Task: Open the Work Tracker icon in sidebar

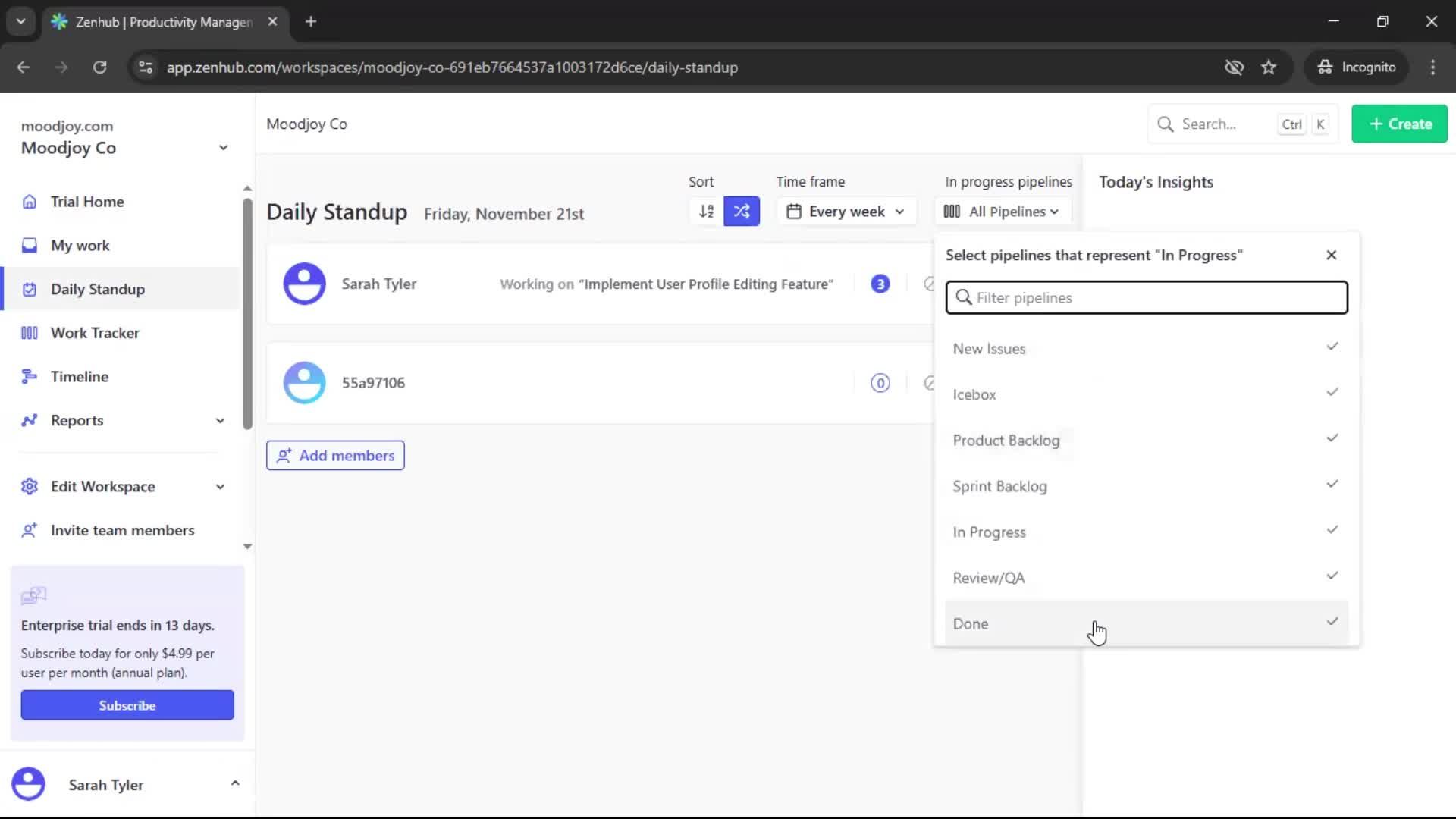Action: tap(29, 332)
